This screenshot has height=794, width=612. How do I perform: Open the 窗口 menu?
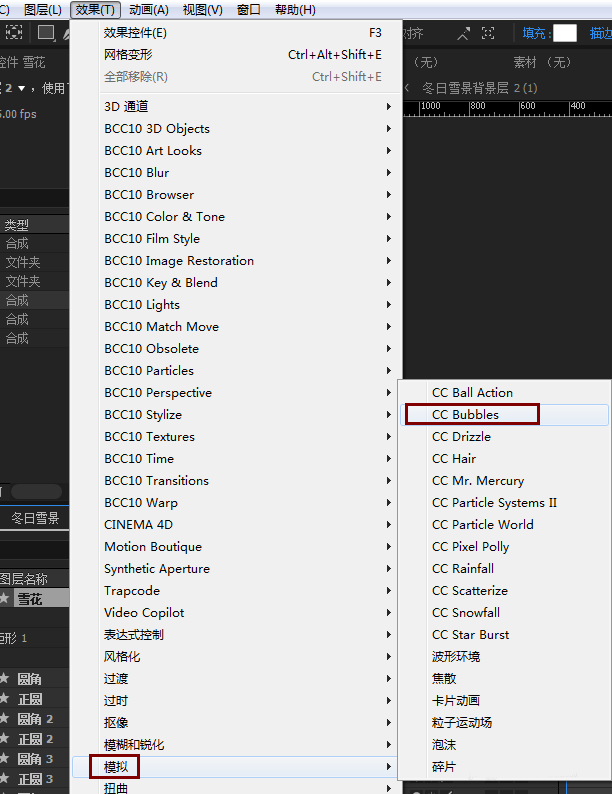[249, 10]
